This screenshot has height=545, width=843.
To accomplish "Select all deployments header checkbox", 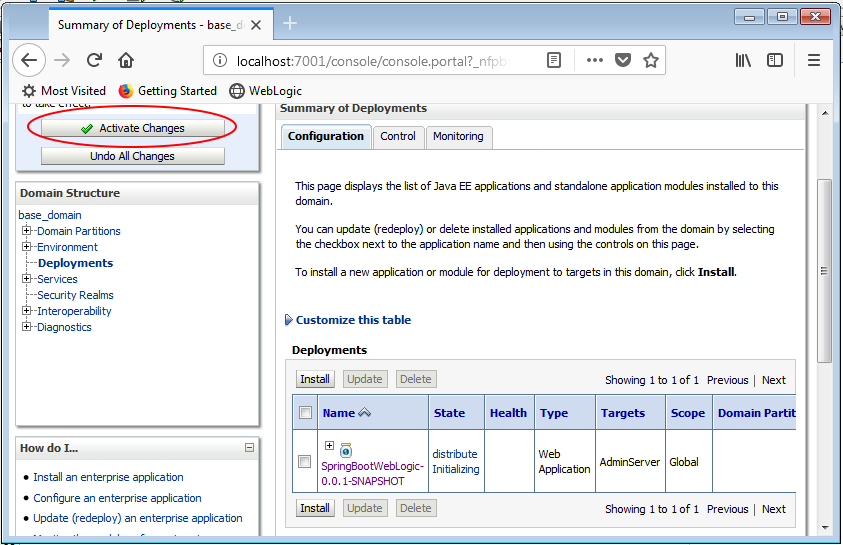I will pos(305,412).
